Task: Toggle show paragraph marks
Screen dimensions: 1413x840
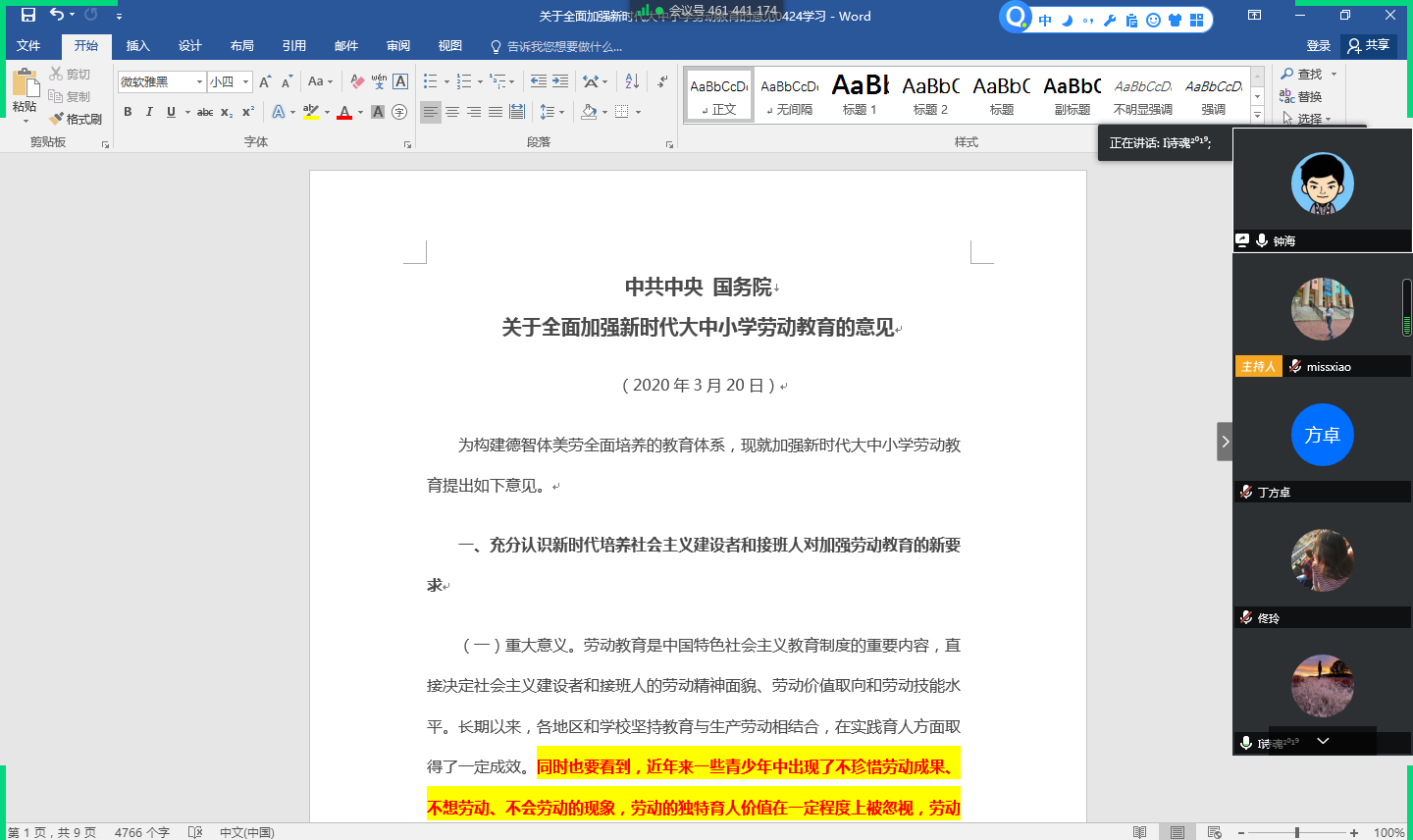Action: [663, 81]
